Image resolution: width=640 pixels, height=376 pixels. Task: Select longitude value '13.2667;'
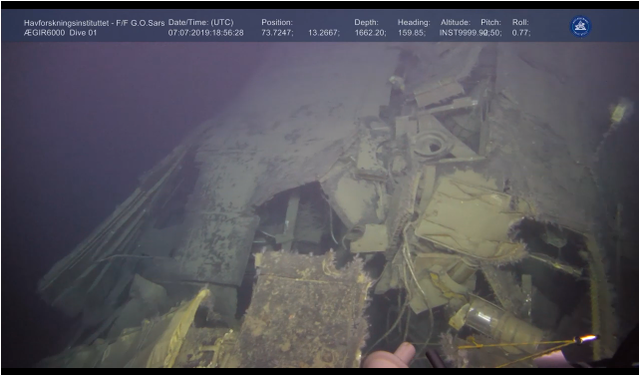324,33
